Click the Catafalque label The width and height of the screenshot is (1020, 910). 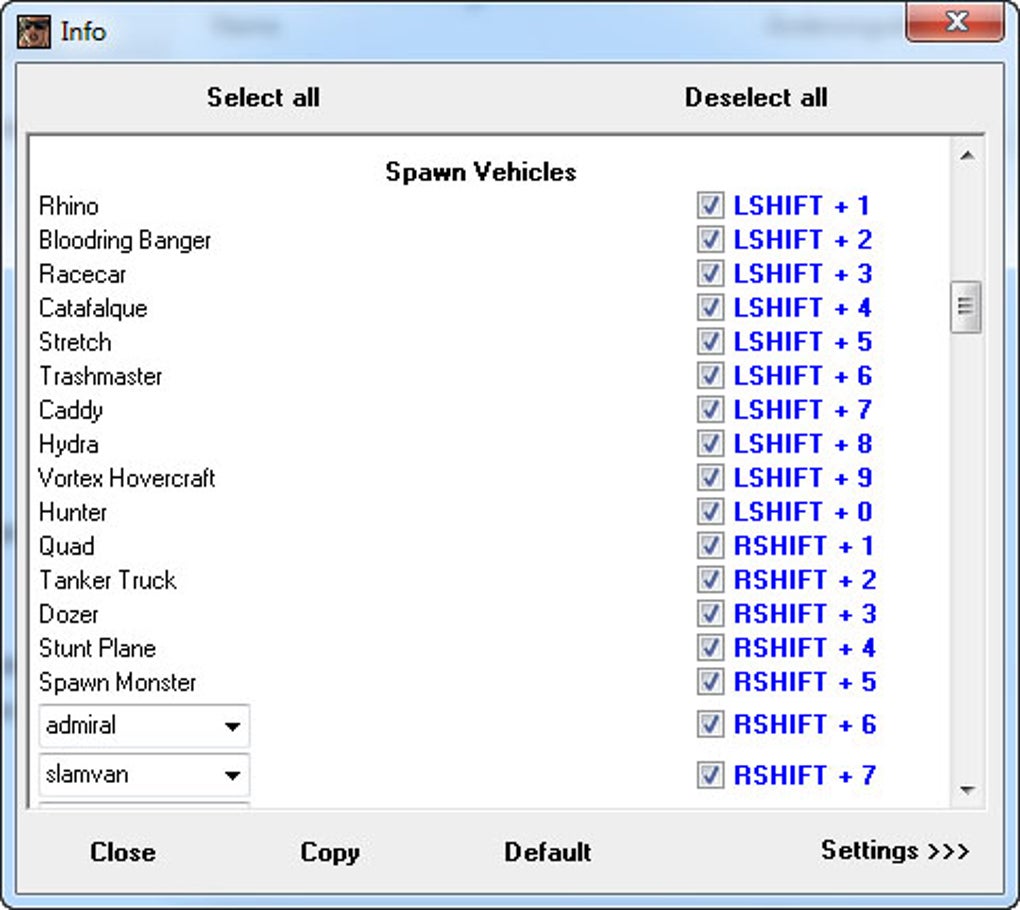click(93, 308)
